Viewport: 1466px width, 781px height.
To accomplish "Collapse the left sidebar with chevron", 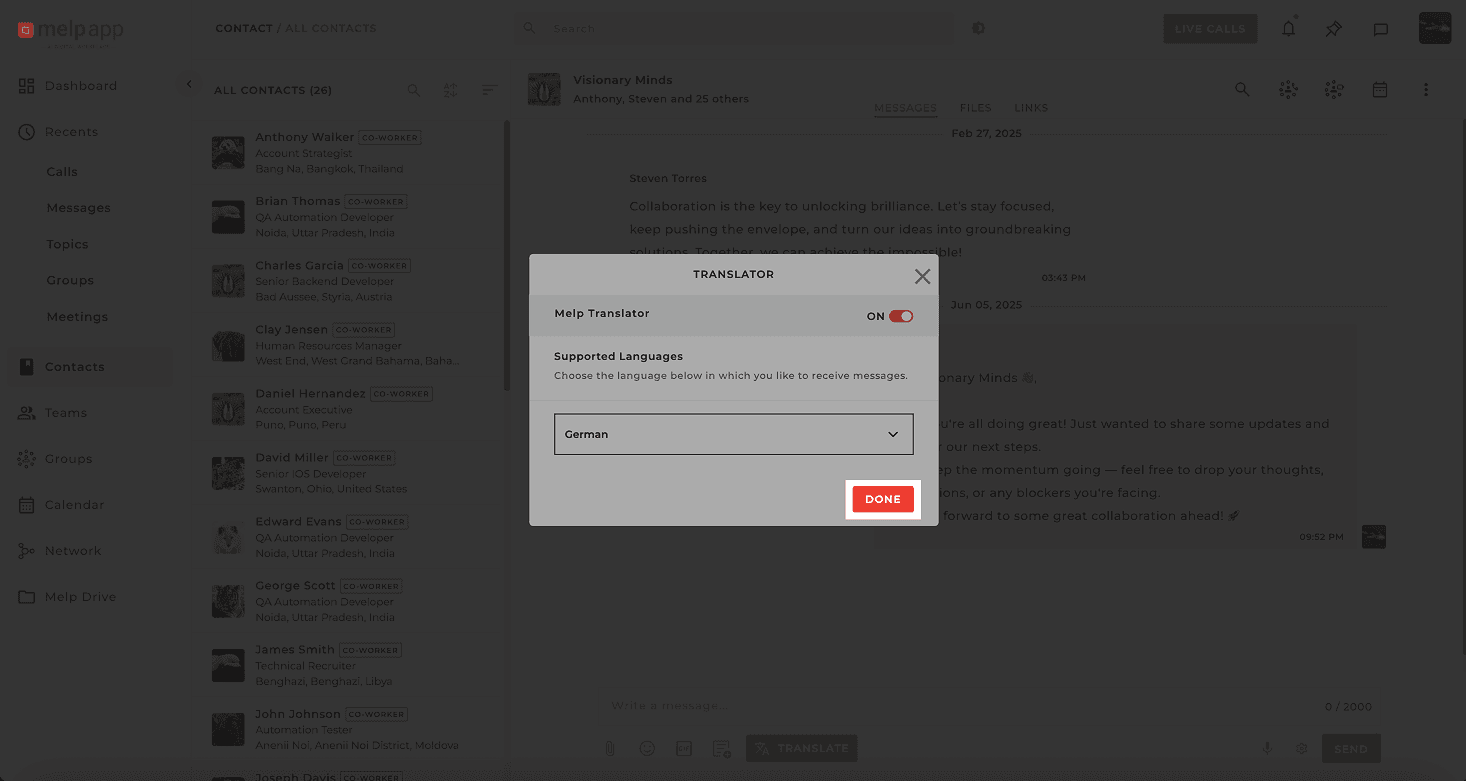I will coord(189,85).
